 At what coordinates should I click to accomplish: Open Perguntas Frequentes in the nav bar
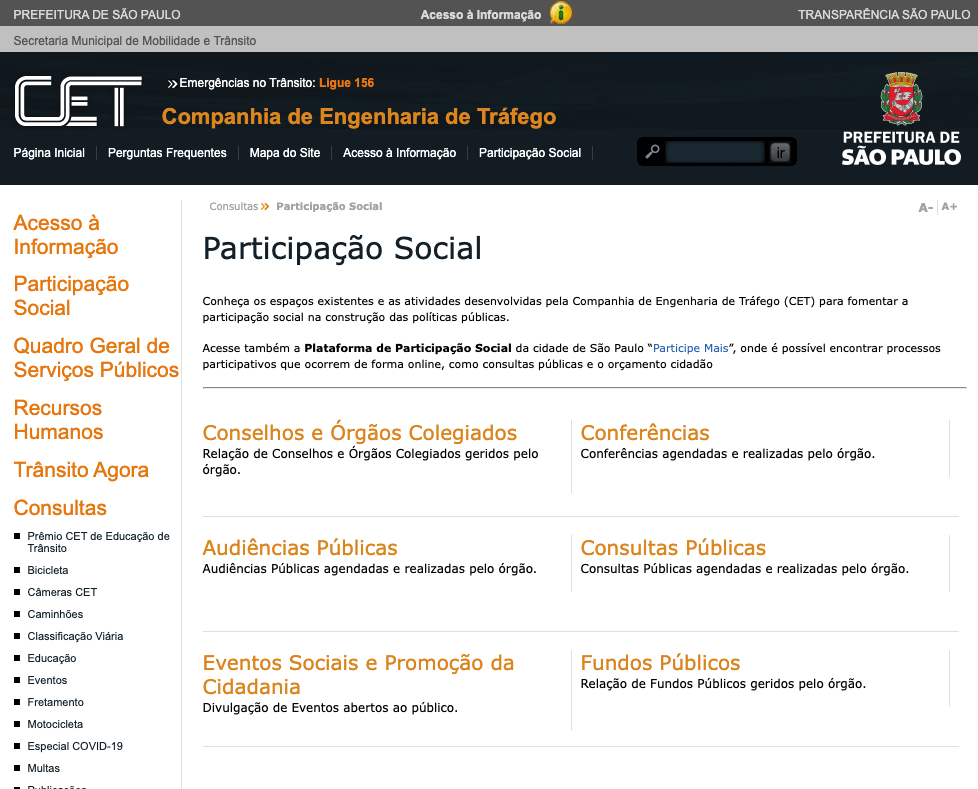pos(167,153)
